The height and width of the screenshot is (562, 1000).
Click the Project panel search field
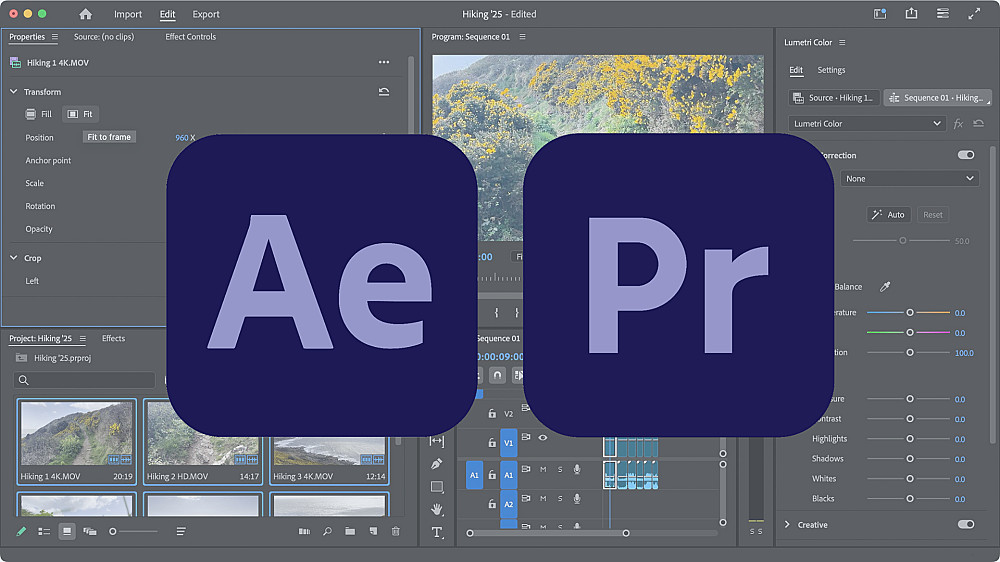(x=84, y=380)
